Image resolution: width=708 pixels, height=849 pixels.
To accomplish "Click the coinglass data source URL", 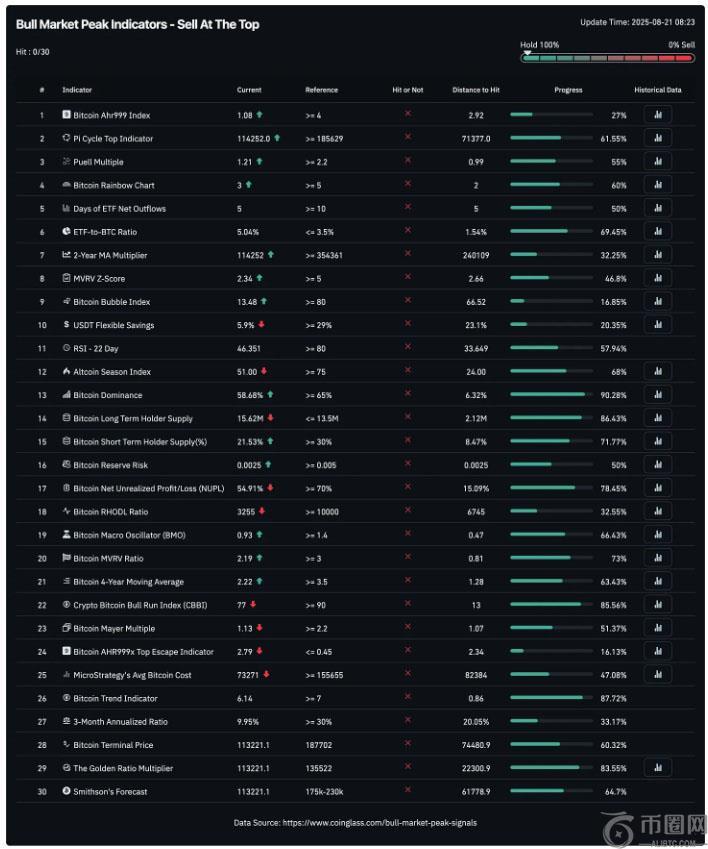I will 380,823.
